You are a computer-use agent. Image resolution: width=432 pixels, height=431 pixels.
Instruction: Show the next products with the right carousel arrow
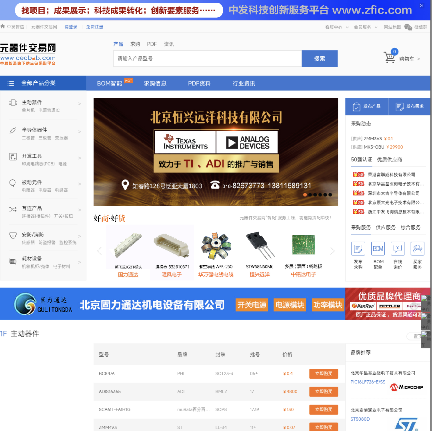[x=332, y=251]
